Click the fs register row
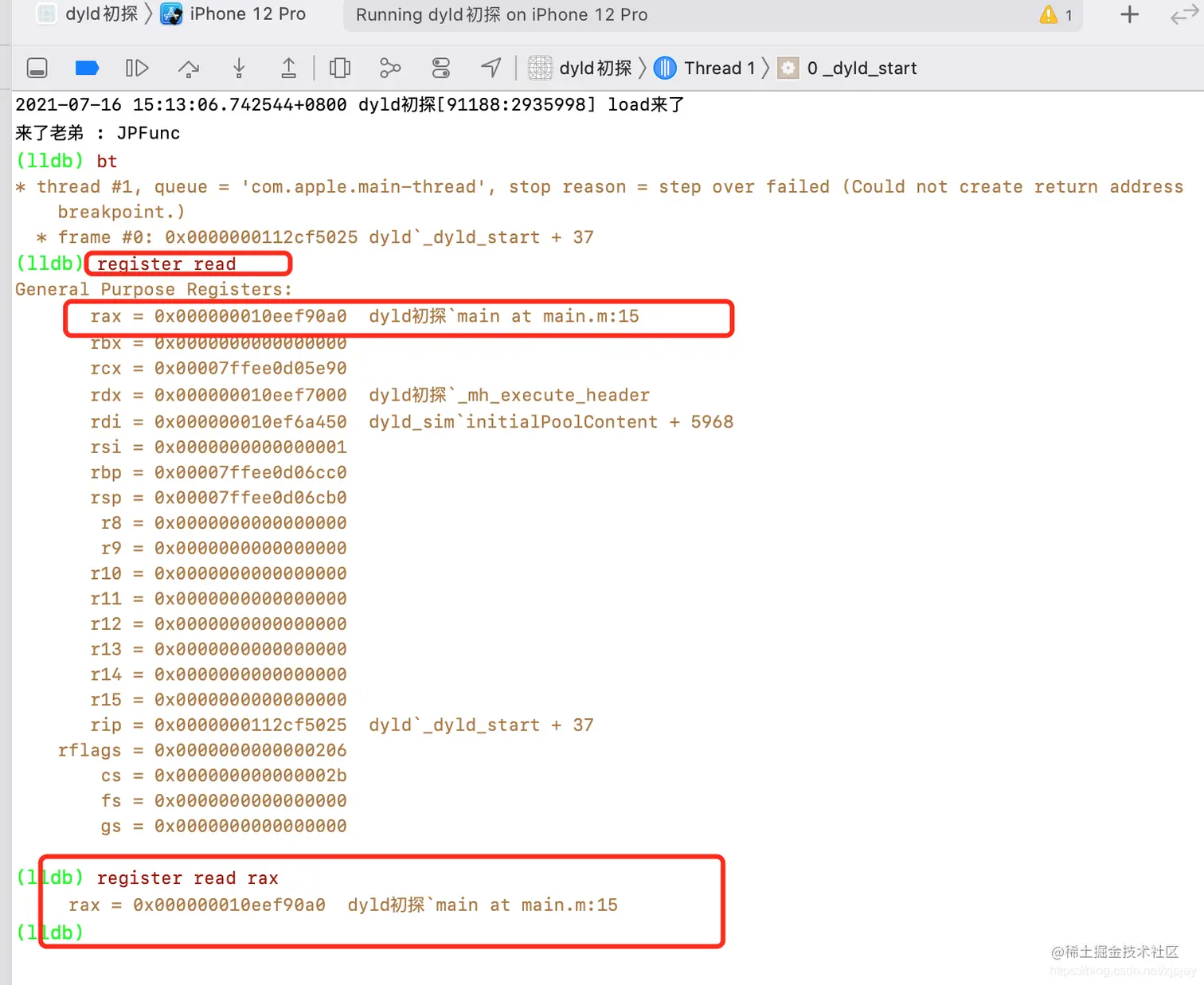Viewport: 1204px width, 985px height. (224, 801)
